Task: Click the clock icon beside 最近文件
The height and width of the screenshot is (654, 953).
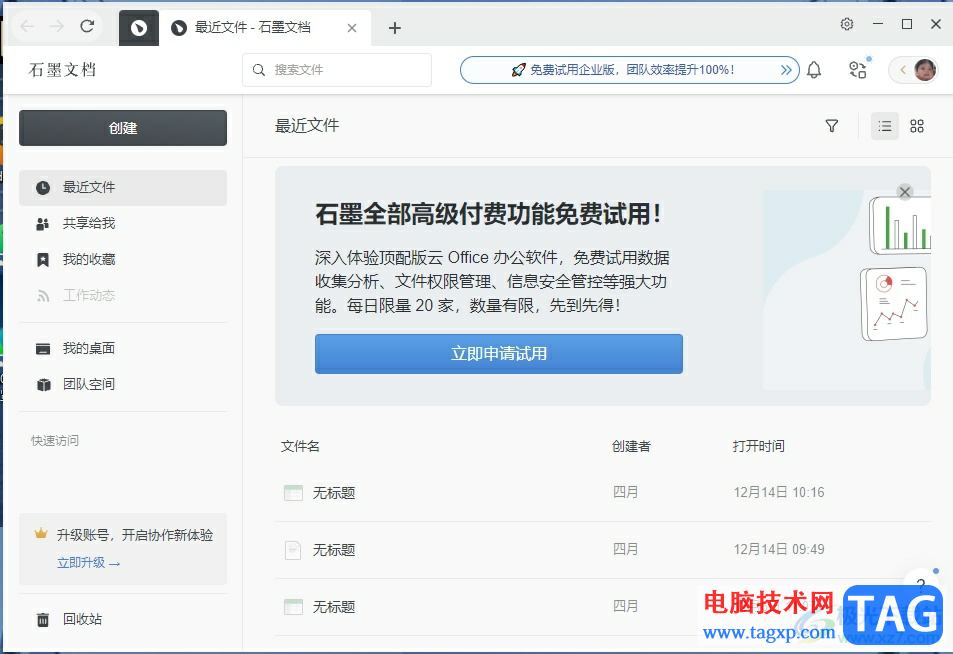Action: click(43, 188)
